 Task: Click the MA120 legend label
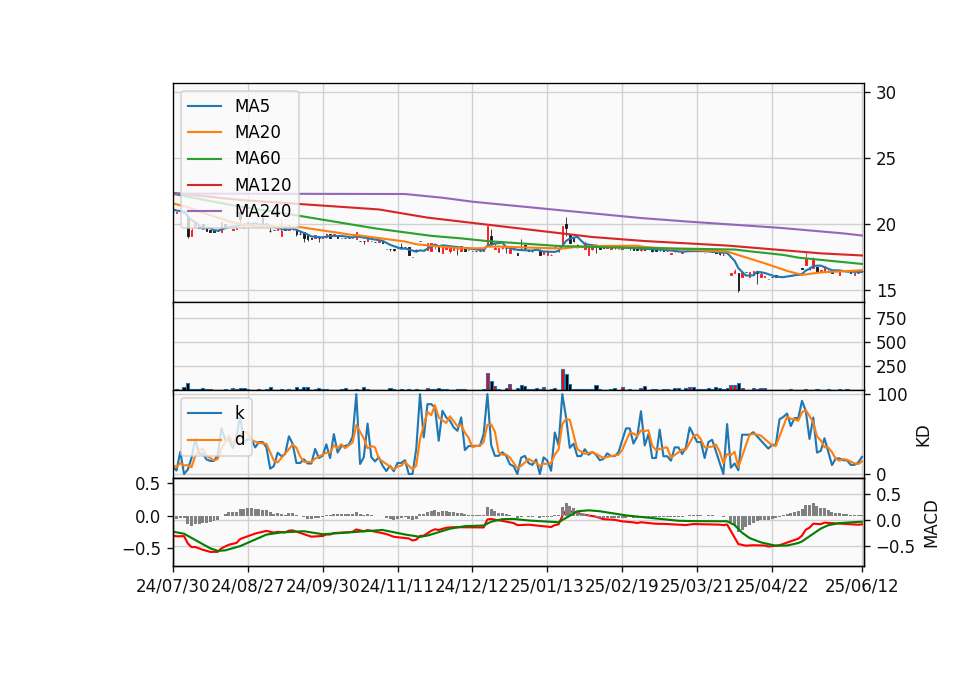coord(263,185)
